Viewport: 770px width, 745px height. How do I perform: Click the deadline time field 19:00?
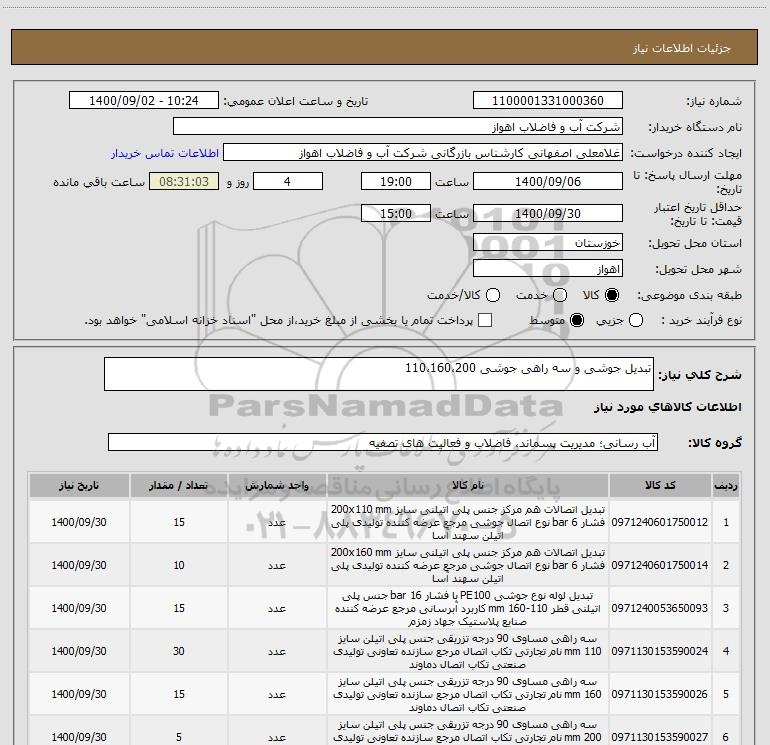(x=396, y=181)
